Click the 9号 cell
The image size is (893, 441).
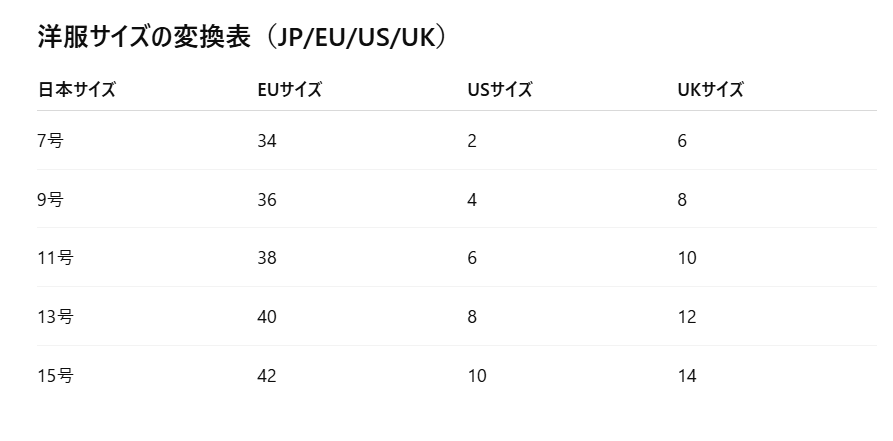[50, 199]
